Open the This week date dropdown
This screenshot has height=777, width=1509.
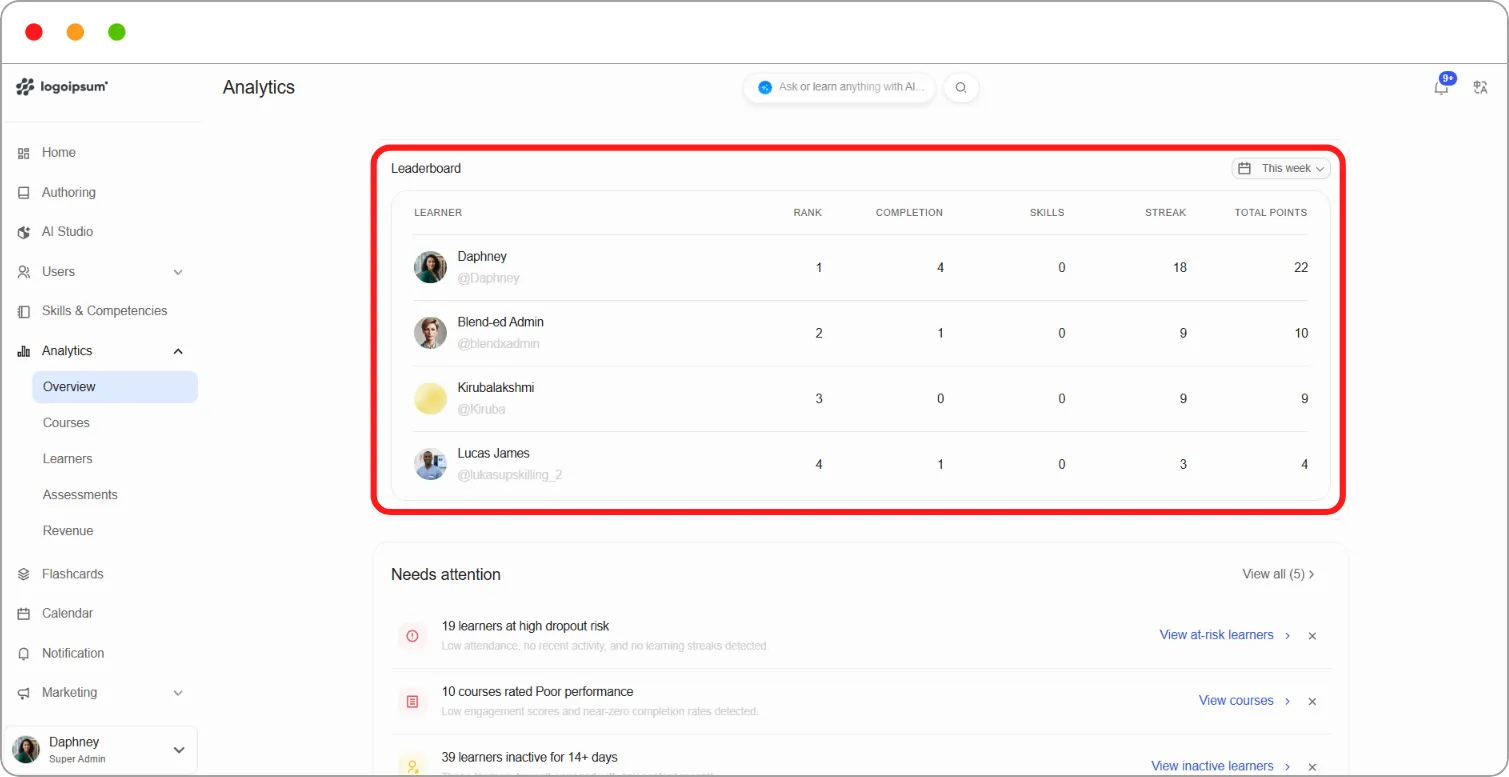click(1281, 168)
